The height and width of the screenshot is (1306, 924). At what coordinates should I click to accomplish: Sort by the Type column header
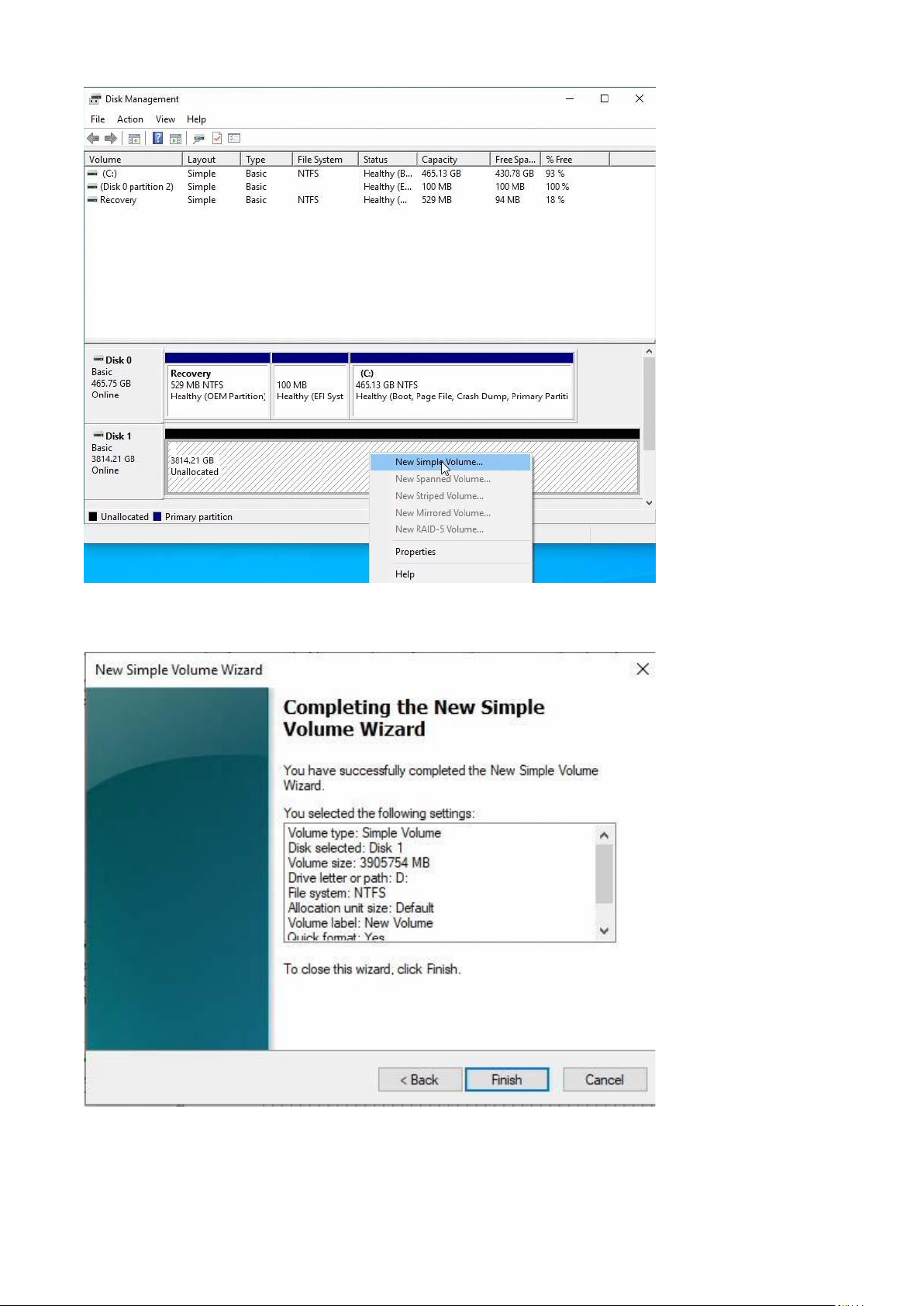267,160
